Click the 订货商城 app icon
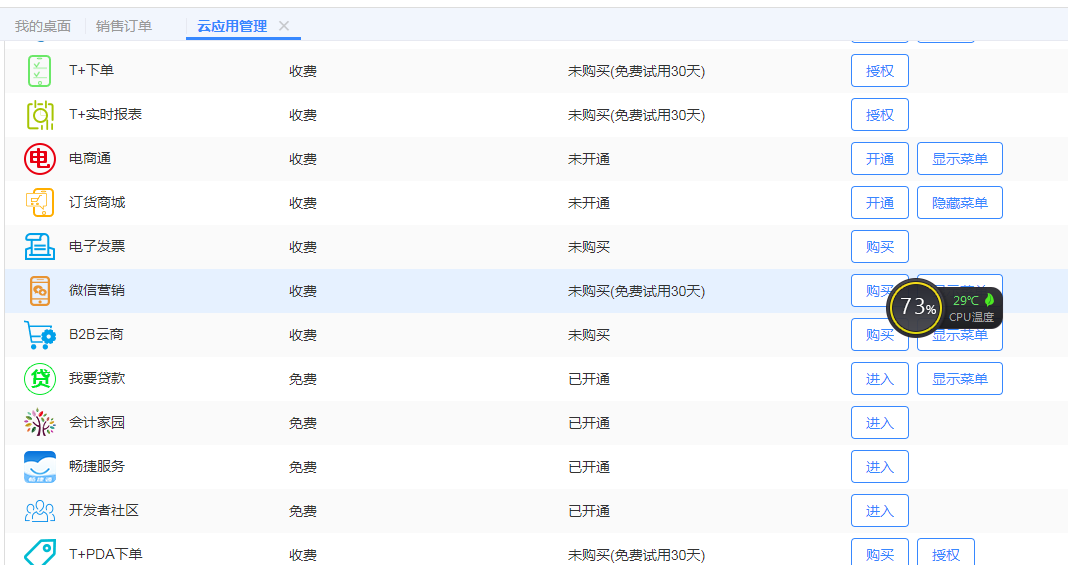Image resolution: width=1068 pixels, height=565 pixels. coord(40,203)
